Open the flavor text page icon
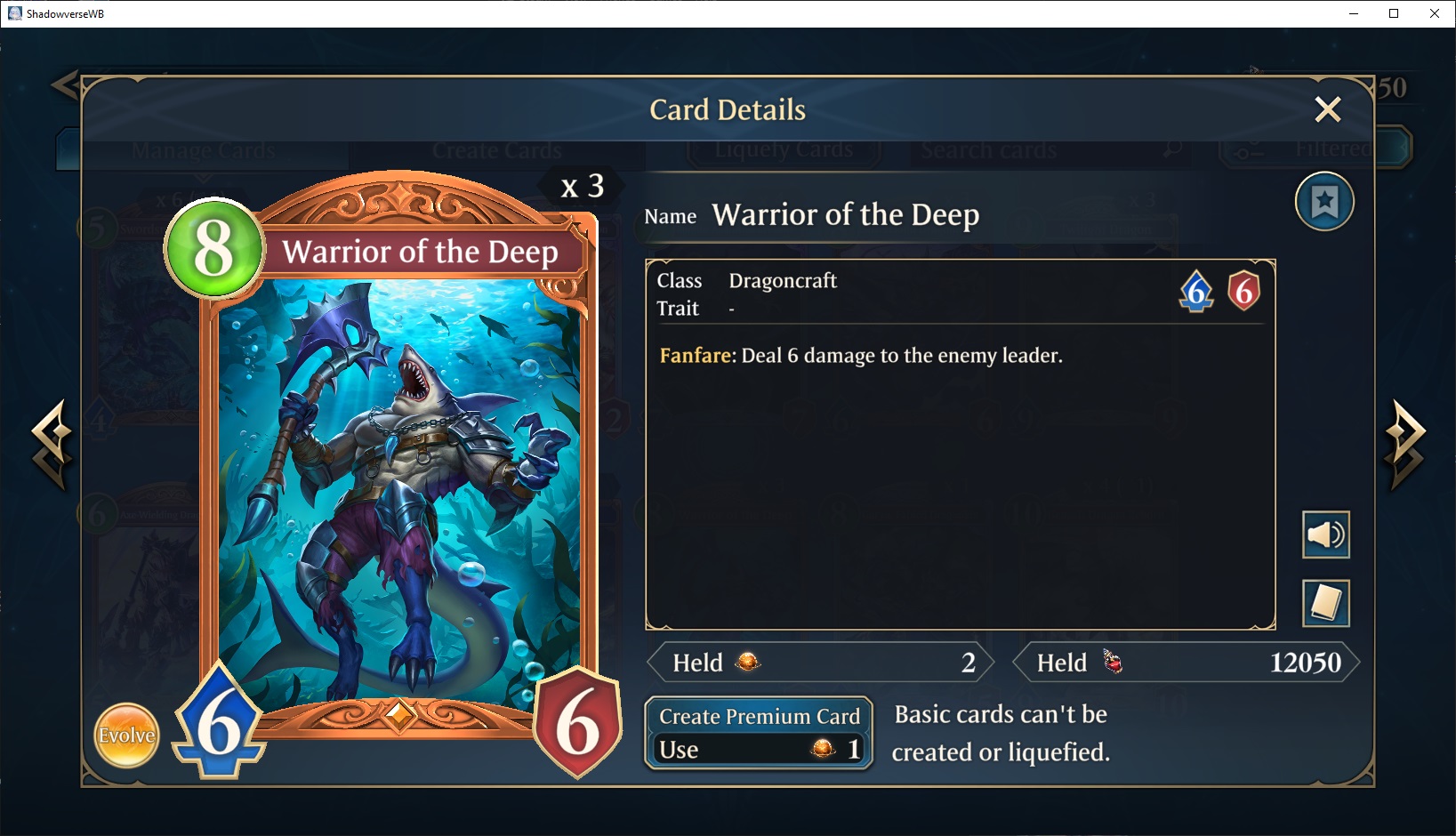 pyautogui.click(x=1325, y=603)
